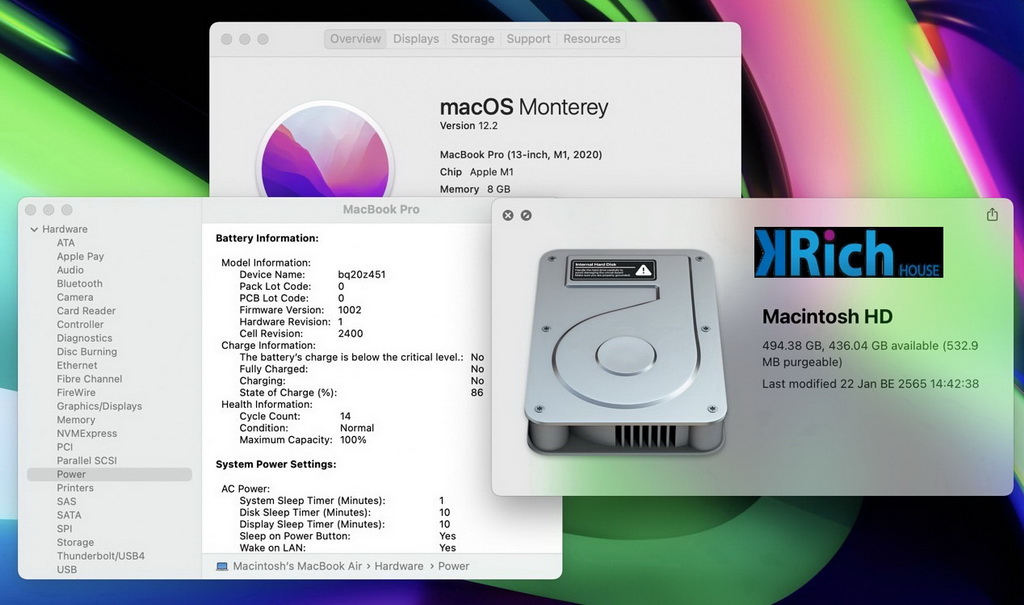Select SATA in the hardware list
This screenshot has width=1024, height=605.
(x=69, y=515)
